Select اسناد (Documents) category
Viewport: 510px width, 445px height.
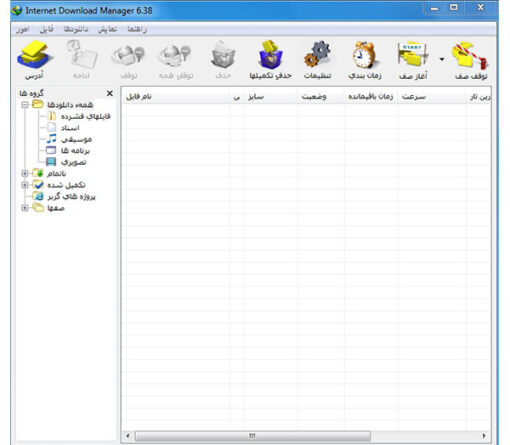[x=70, y=128]
